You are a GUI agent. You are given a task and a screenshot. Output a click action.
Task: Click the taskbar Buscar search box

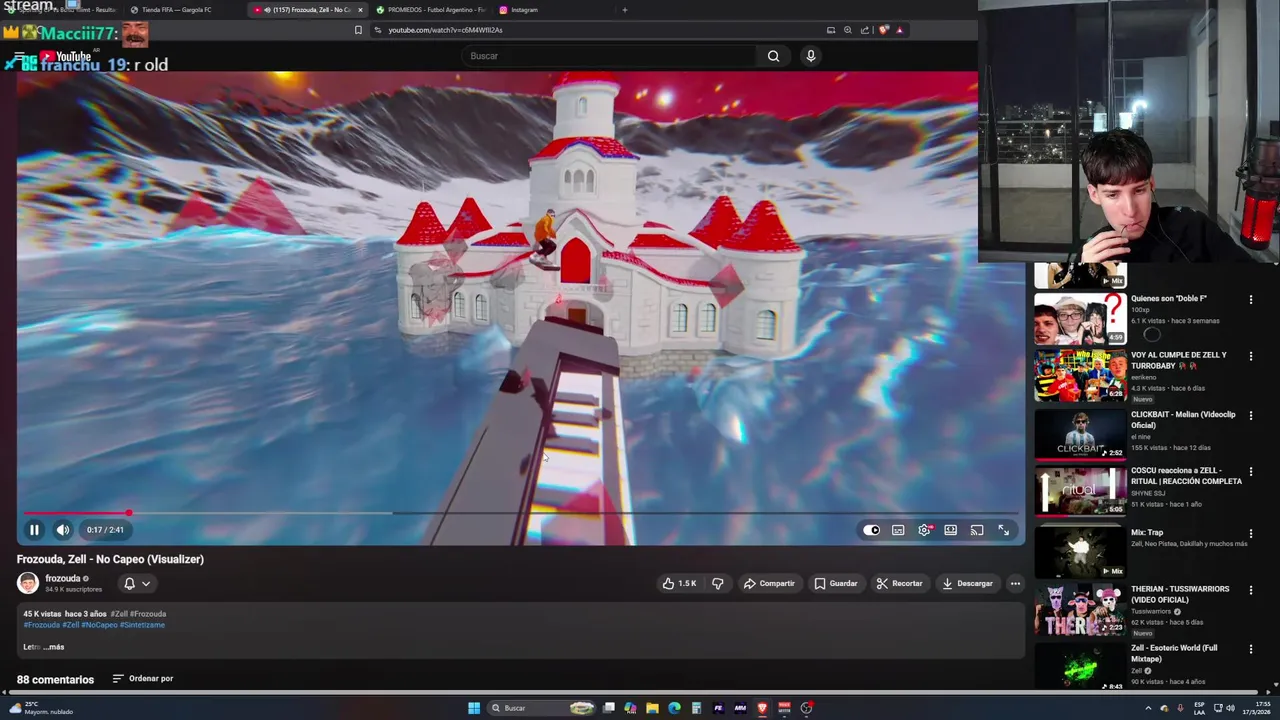click(x=541, y=708)
